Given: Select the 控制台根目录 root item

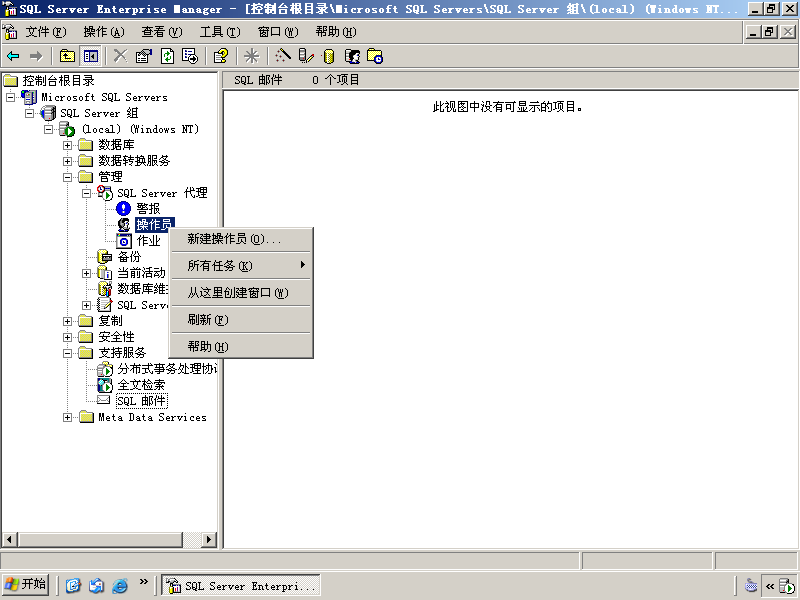Looking at the screenshot, I should [58, 81].
